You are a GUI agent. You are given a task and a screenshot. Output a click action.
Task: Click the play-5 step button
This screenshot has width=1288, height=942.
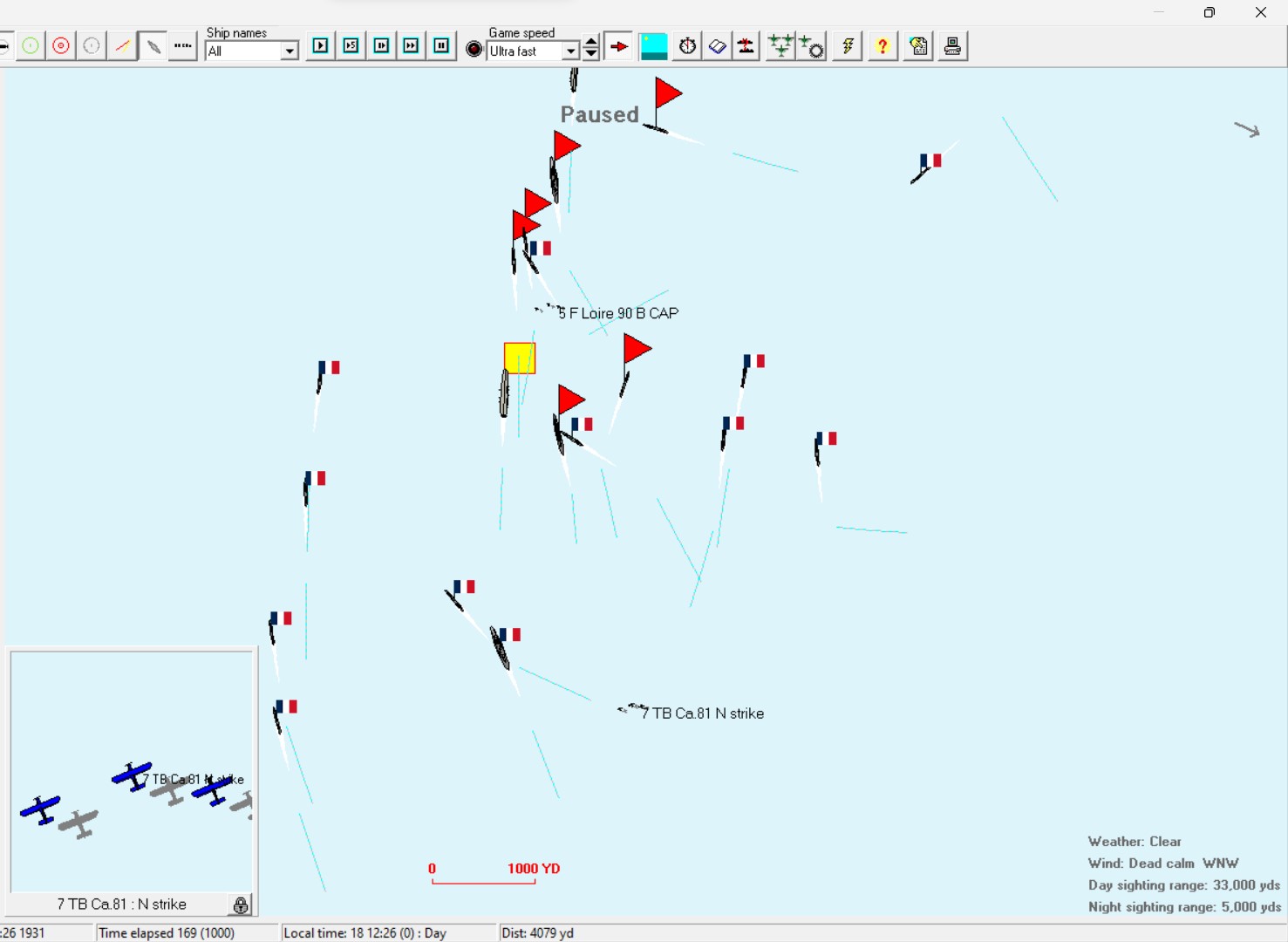click(x=351, y=46)
